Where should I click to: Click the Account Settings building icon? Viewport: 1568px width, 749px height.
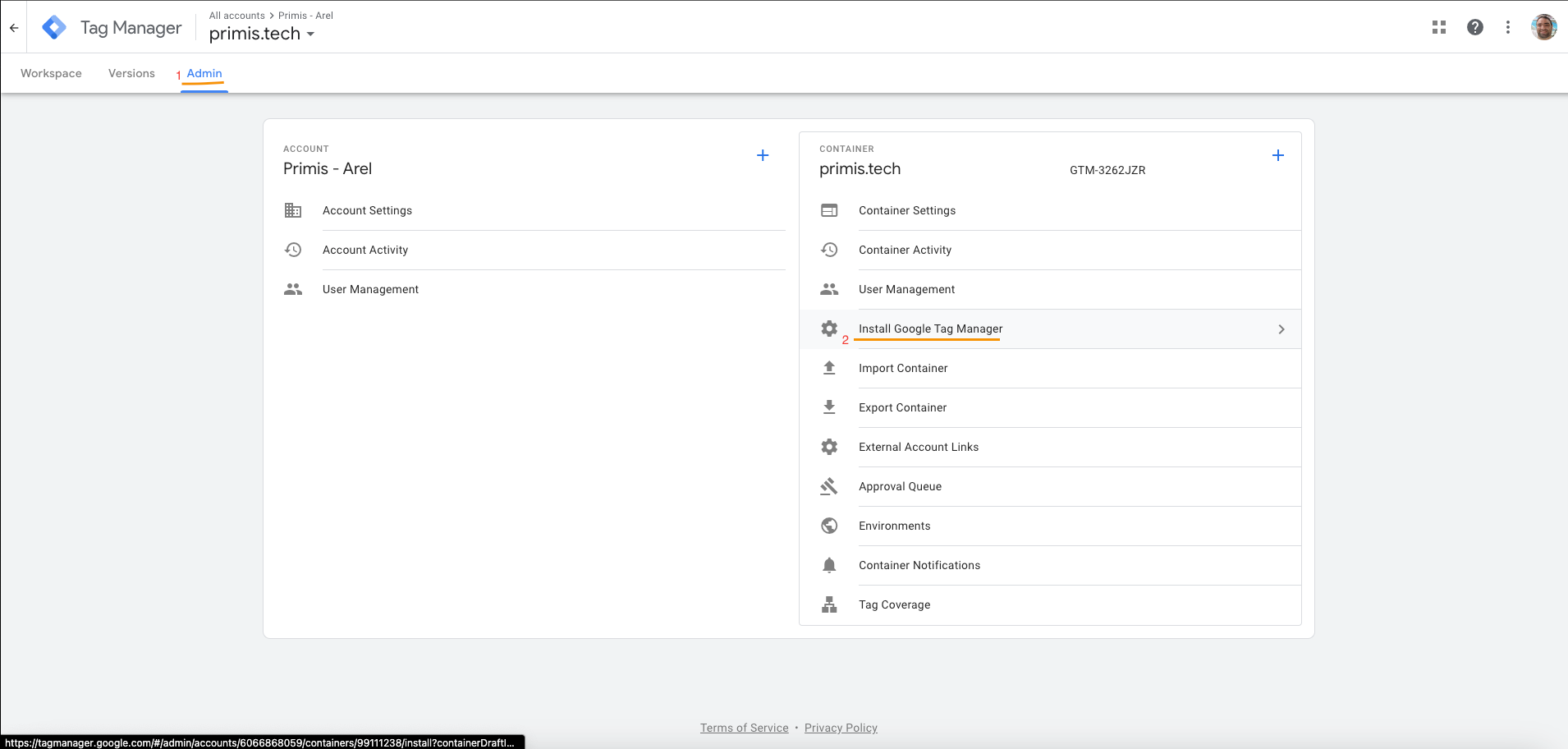coord(293,210)
